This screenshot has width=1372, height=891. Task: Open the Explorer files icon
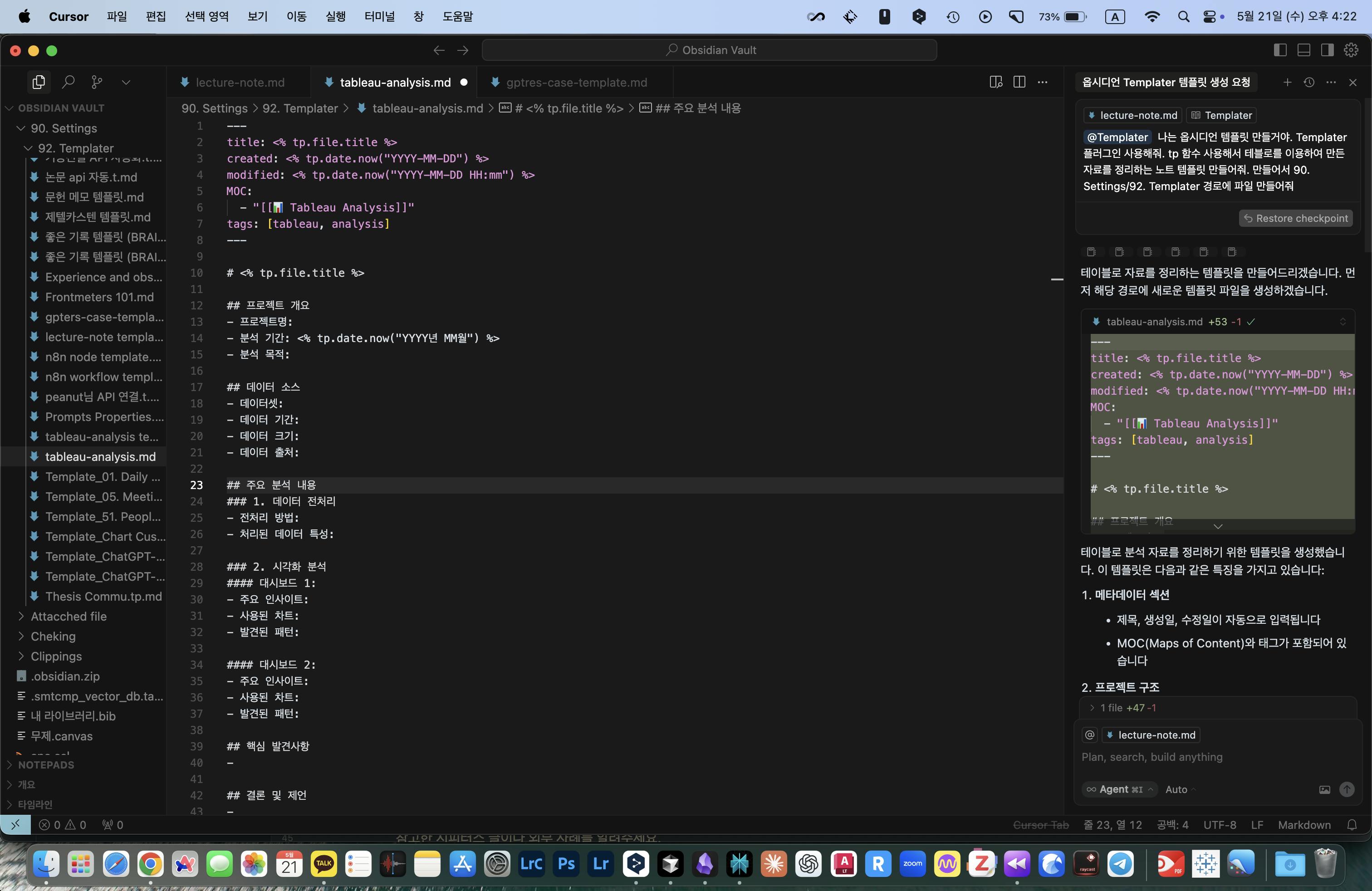click(39, 83)
